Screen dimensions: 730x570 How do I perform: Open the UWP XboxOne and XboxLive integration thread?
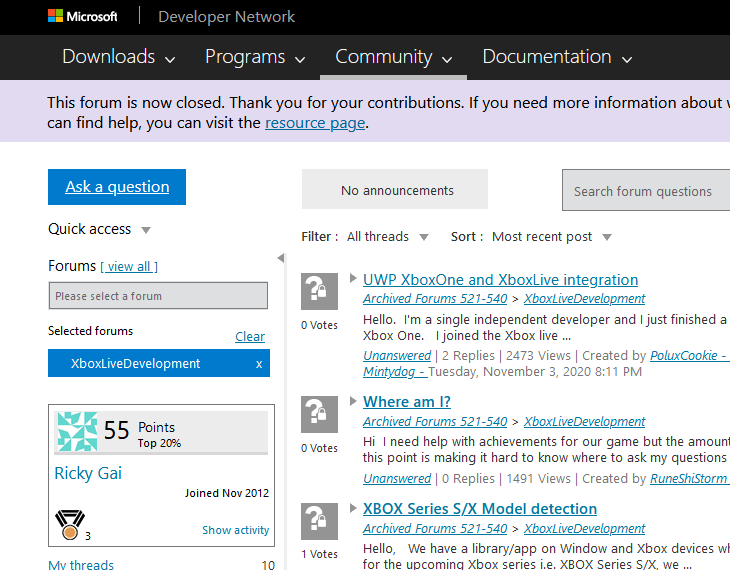tap(500, 280)
